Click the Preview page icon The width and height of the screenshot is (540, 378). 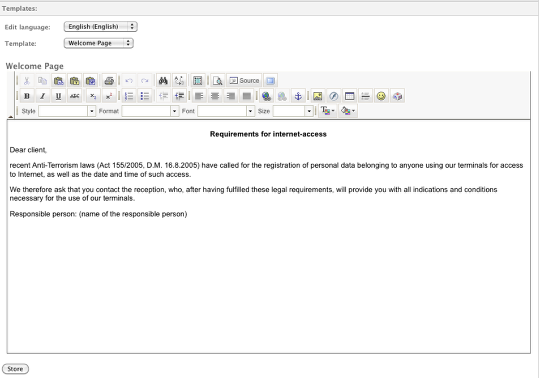[x=217, y=81]
